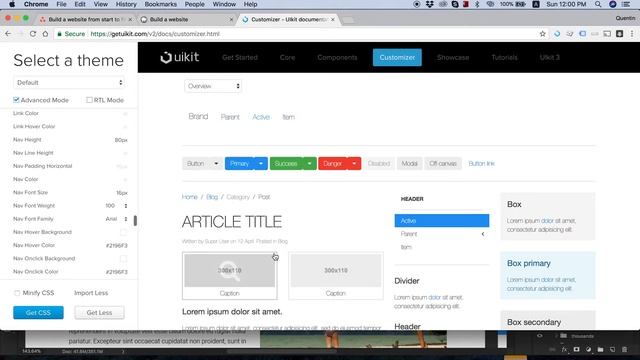Go back with browser back arrow
Viewport: 640px width, 360px height.
[x=8, y=34]
